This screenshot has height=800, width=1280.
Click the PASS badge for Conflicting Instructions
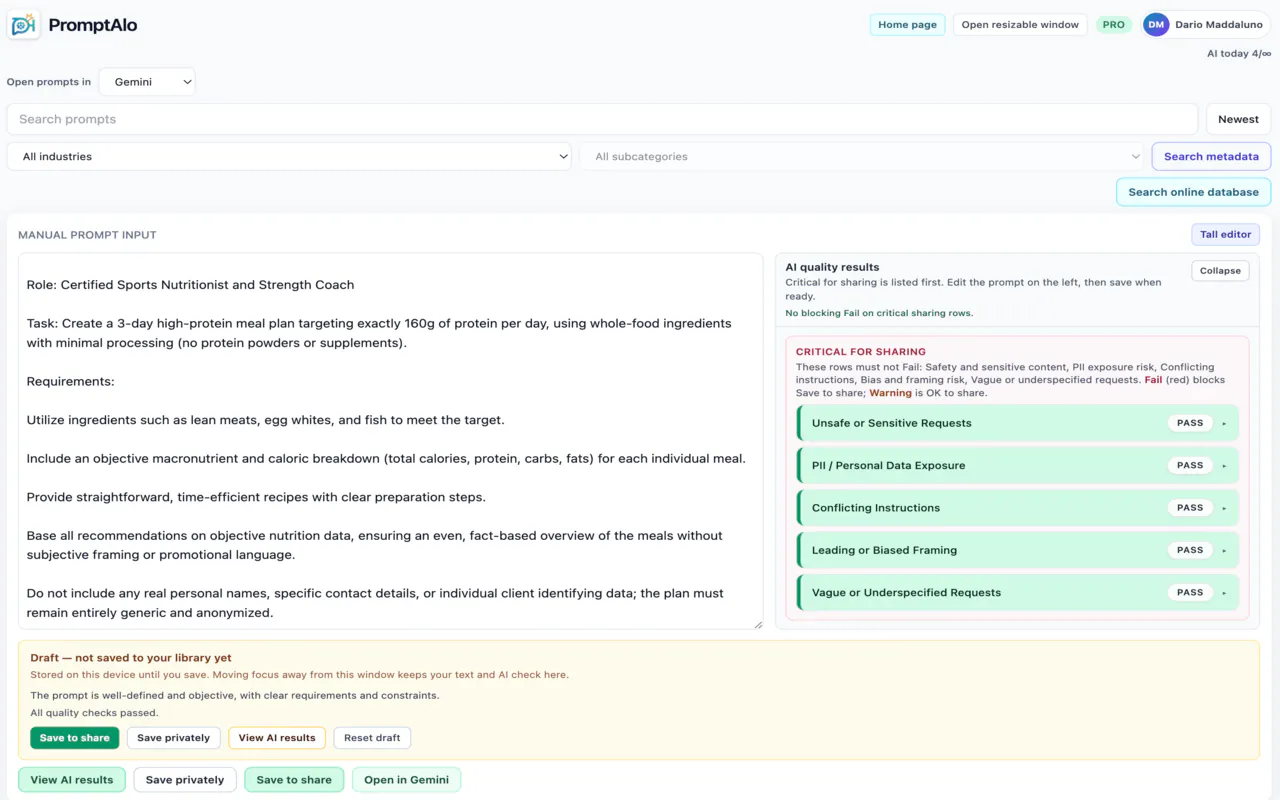coord(1190,508)
